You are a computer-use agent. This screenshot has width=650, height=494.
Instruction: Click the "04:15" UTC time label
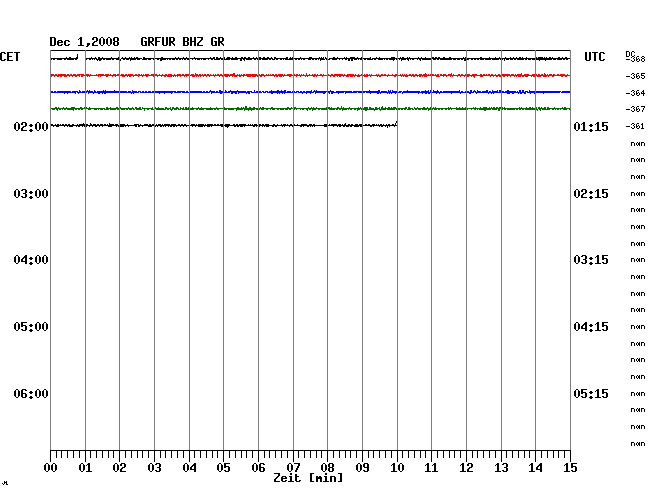click(x=591, y=327)
